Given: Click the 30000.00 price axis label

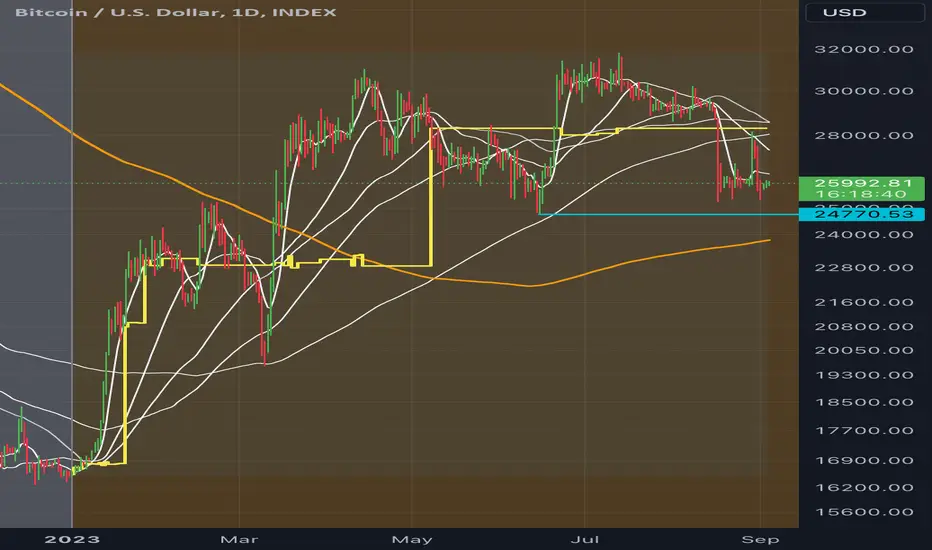Looking at the screenshot, I should tap(864, 91).
